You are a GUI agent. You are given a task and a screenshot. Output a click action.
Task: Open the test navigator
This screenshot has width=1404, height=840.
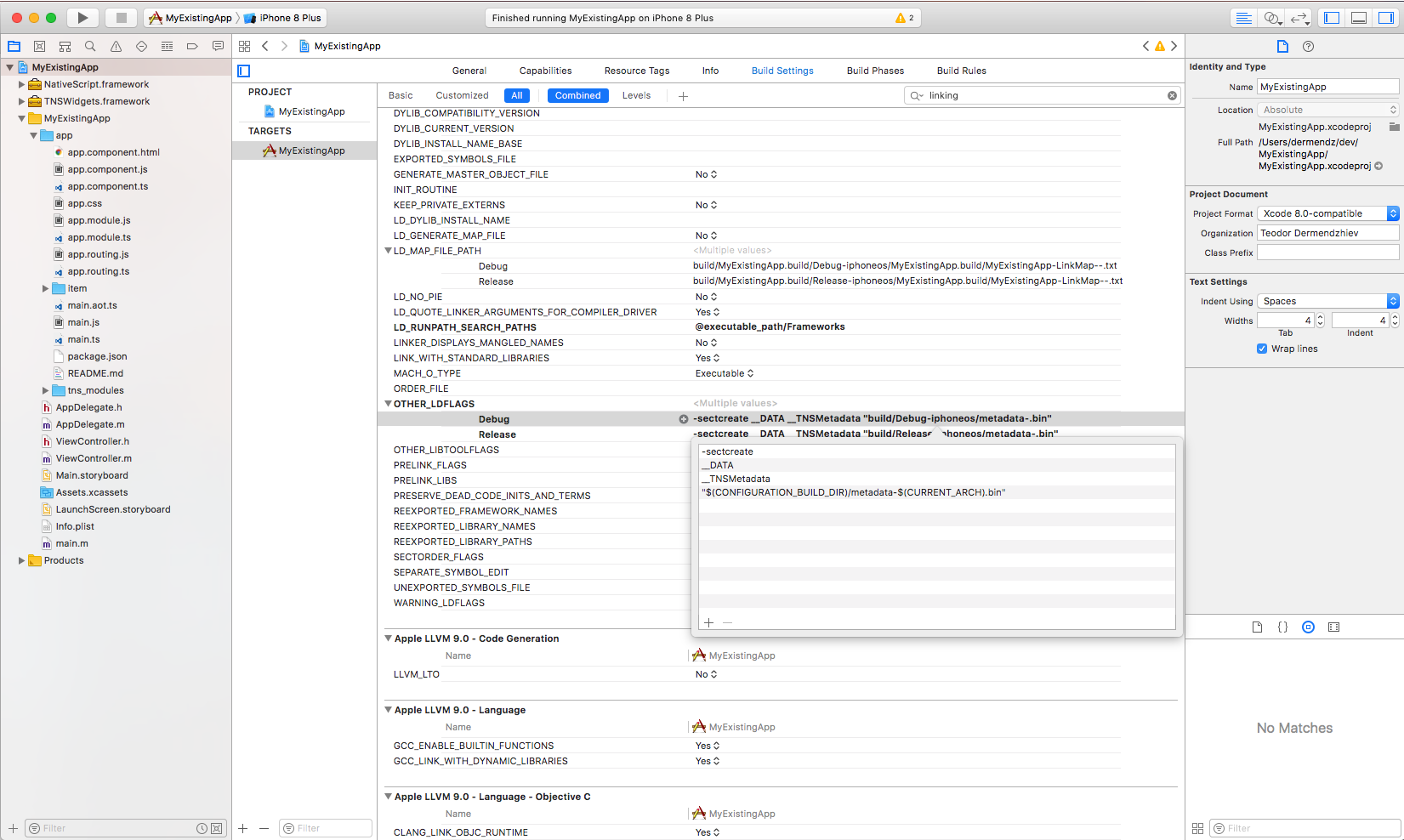(x=141, y=46)
